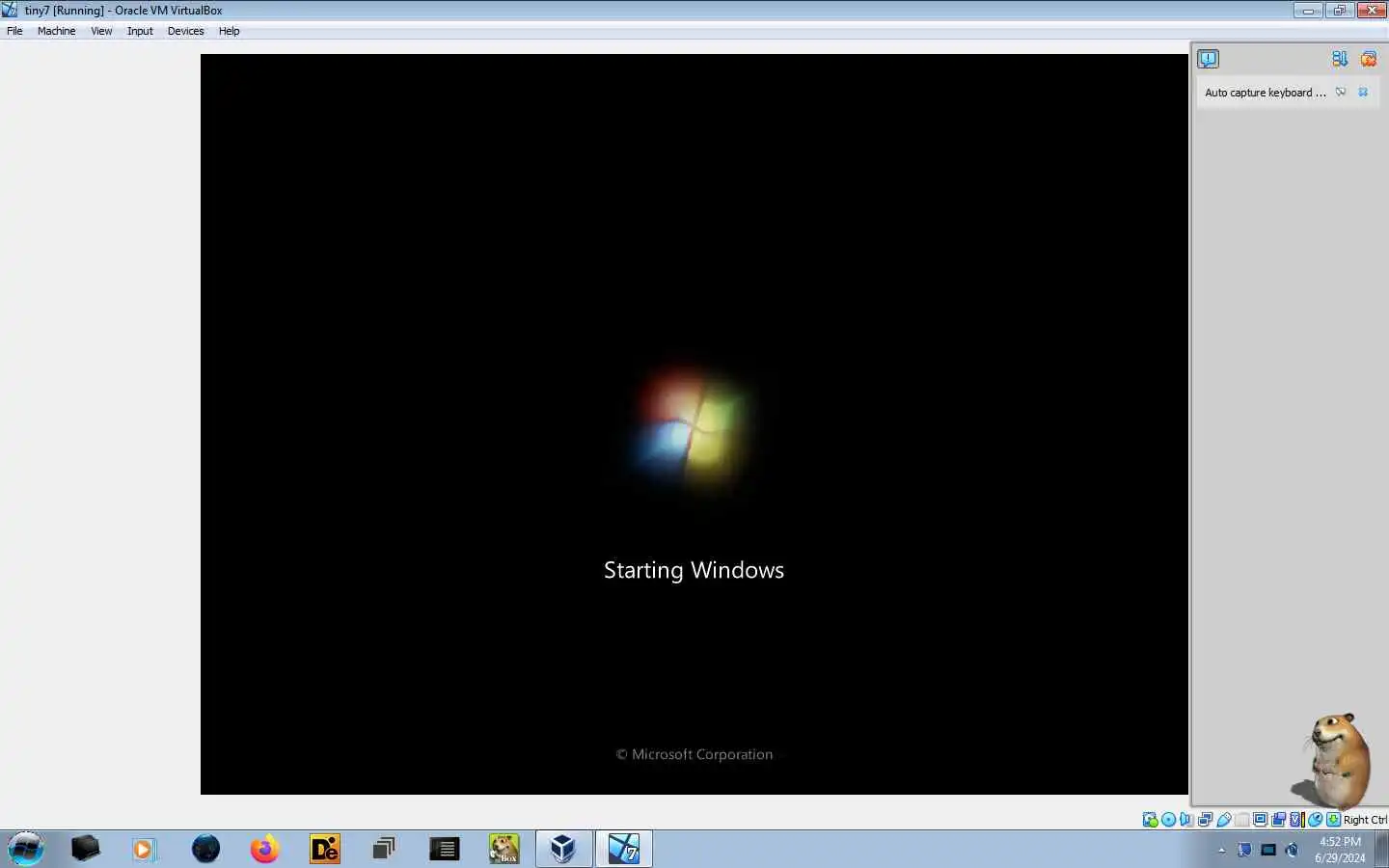
Task: Restore down the tiny7 VirtualBox window
Action: tap(1339, 11)
